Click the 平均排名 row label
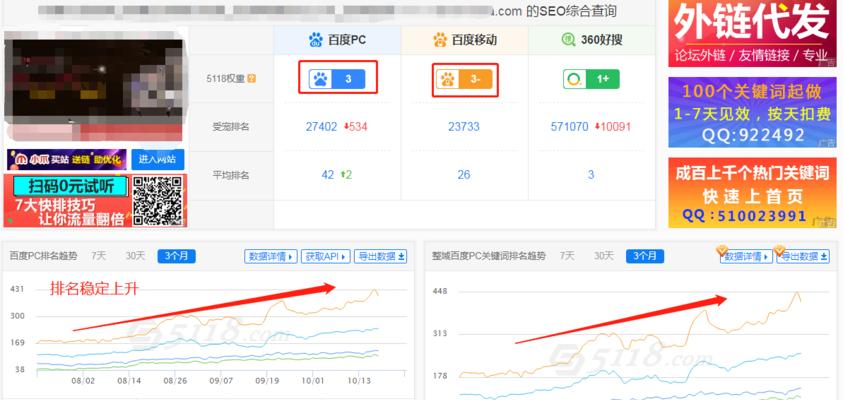The image size is (843, 400). [231, 175]
